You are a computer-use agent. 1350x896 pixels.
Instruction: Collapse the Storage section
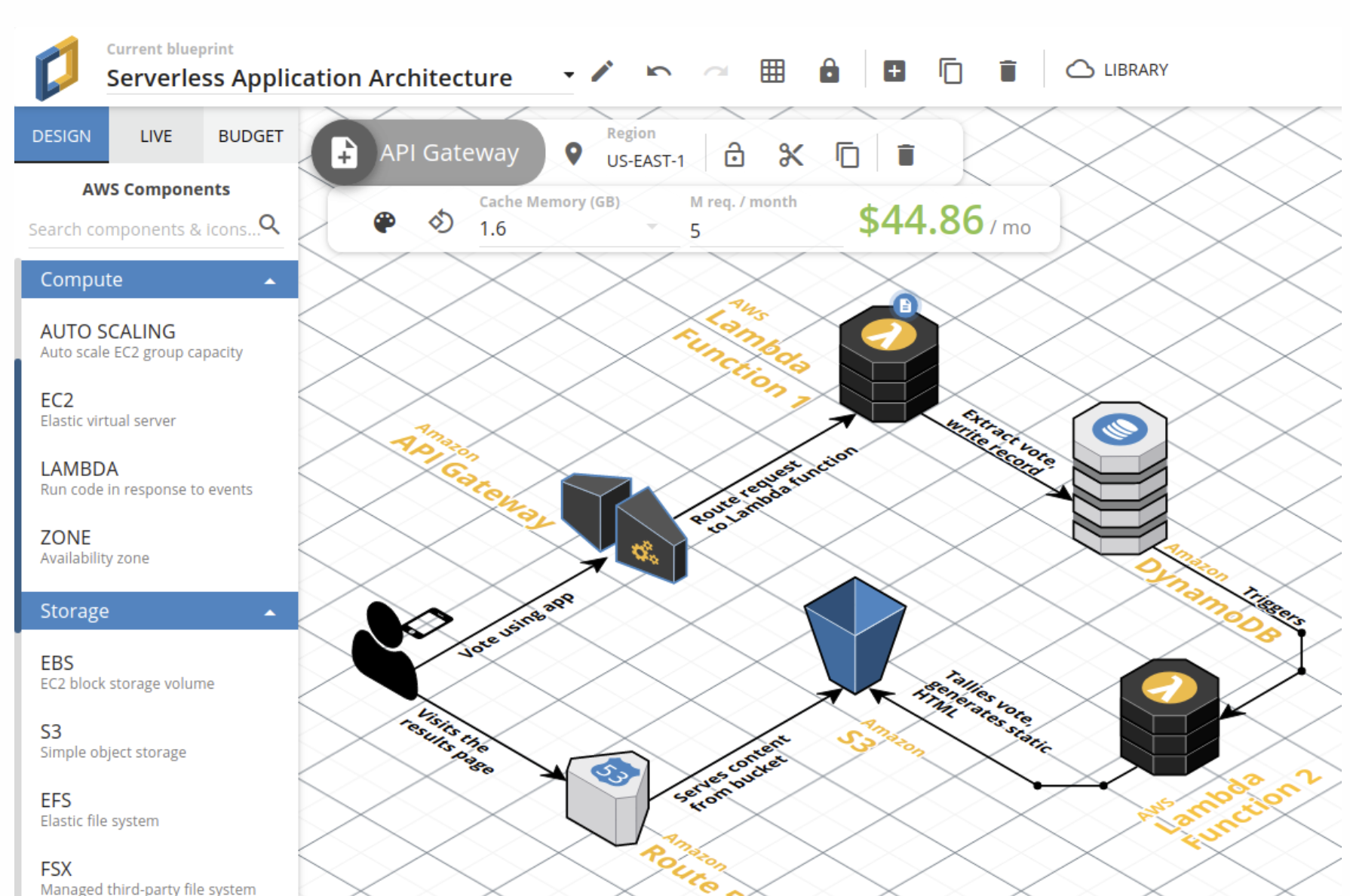tap(270, 612)
